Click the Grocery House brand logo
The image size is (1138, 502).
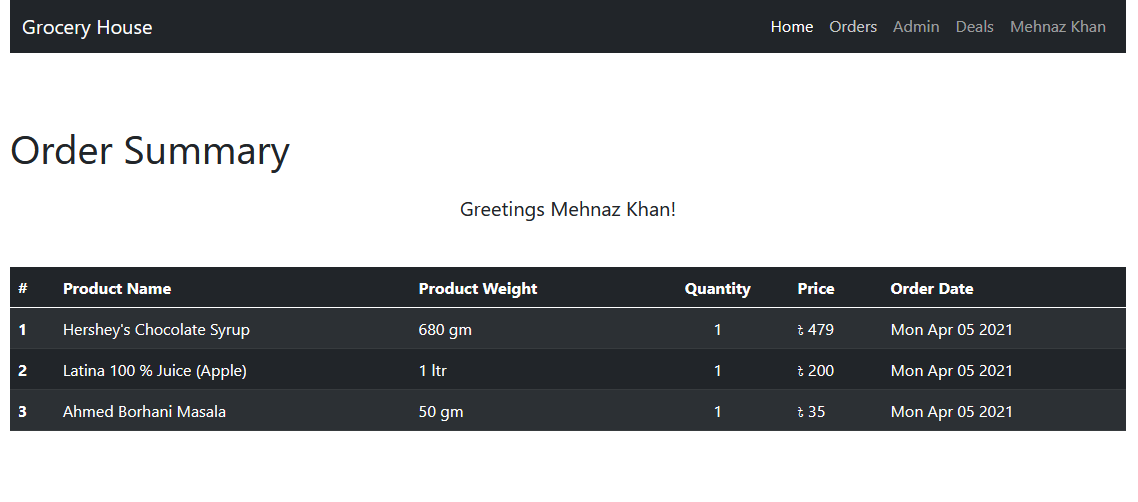87,27
